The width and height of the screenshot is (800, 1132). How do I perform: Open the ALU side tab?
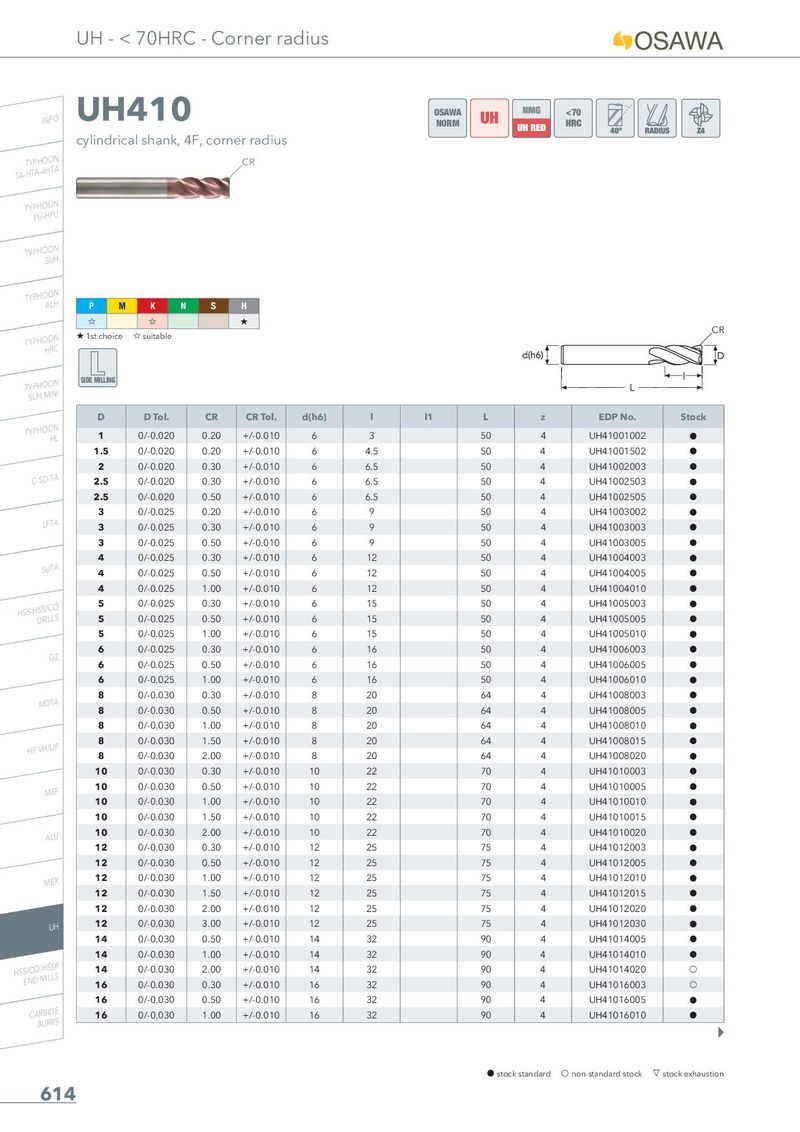[32, 840]
